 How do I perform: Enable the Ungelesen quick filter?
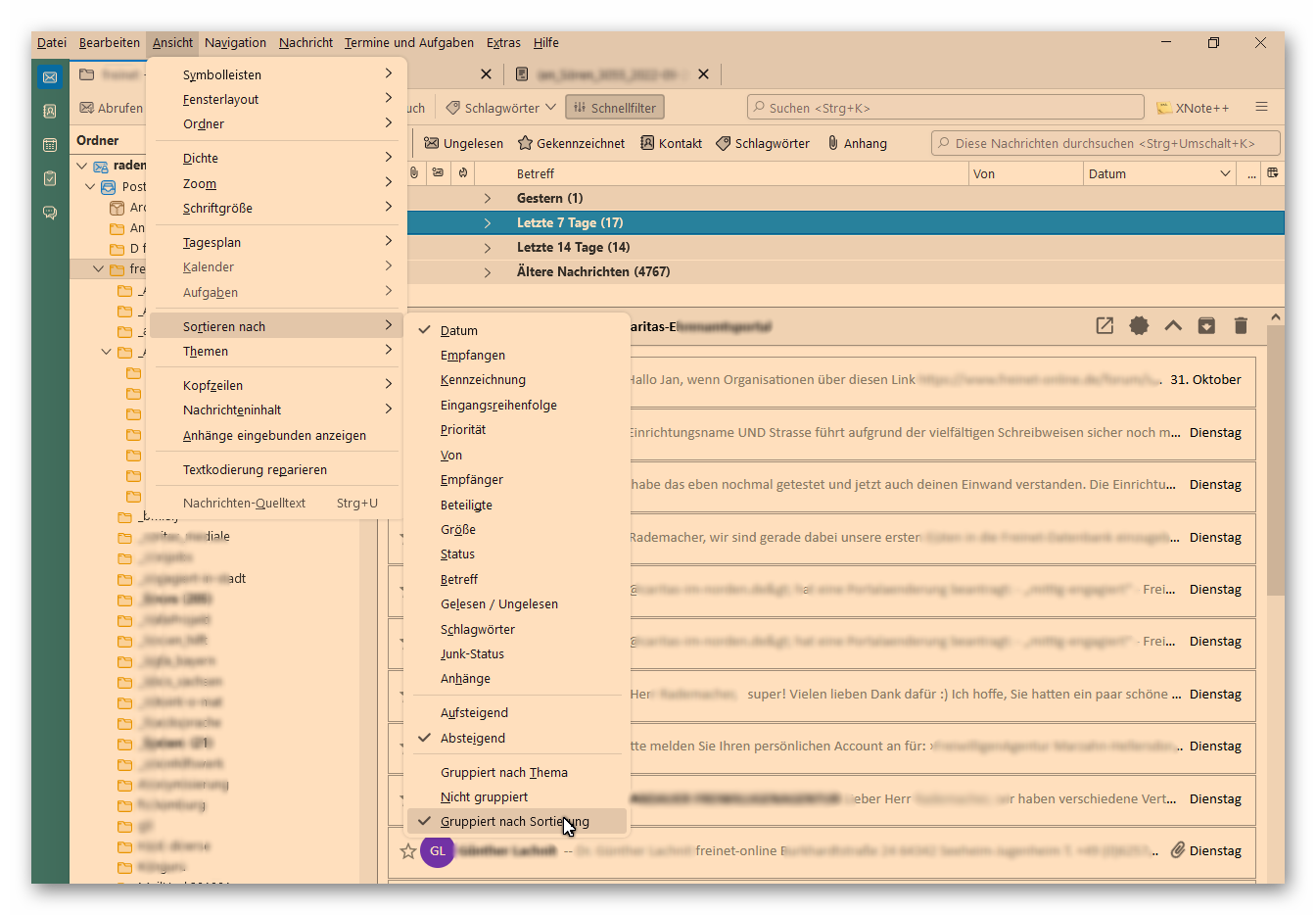(x=462, y=142)
